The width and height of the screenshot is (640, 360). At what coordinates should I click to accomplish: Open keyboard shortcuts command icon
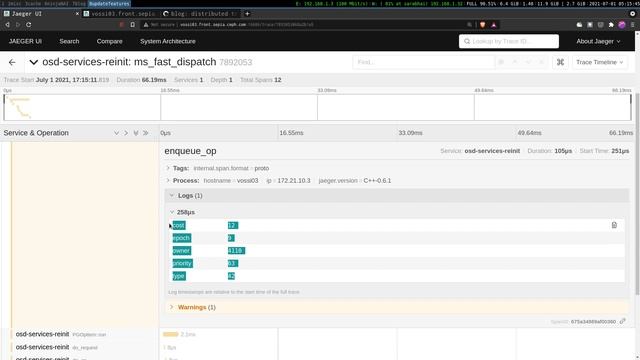click(x=560, y=62)
